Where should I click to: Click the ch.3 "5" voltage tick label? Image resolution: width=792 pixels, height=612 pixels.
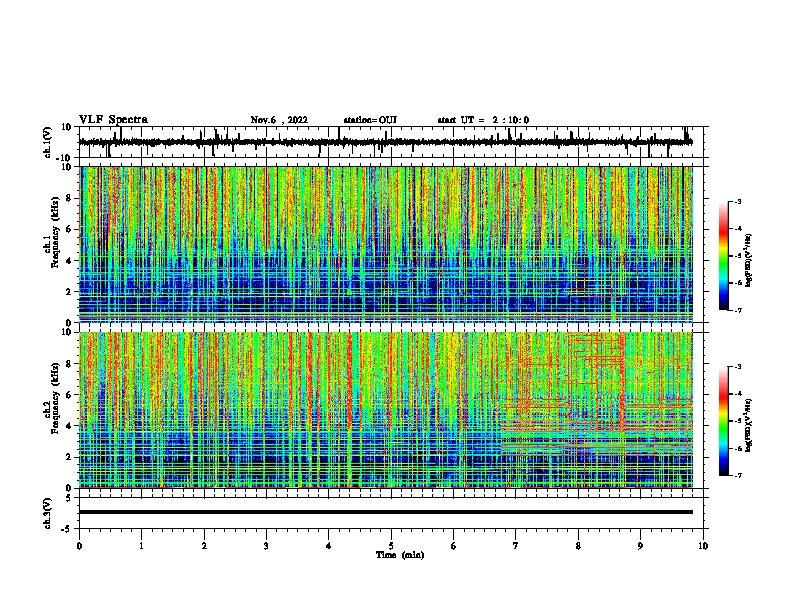69,497
